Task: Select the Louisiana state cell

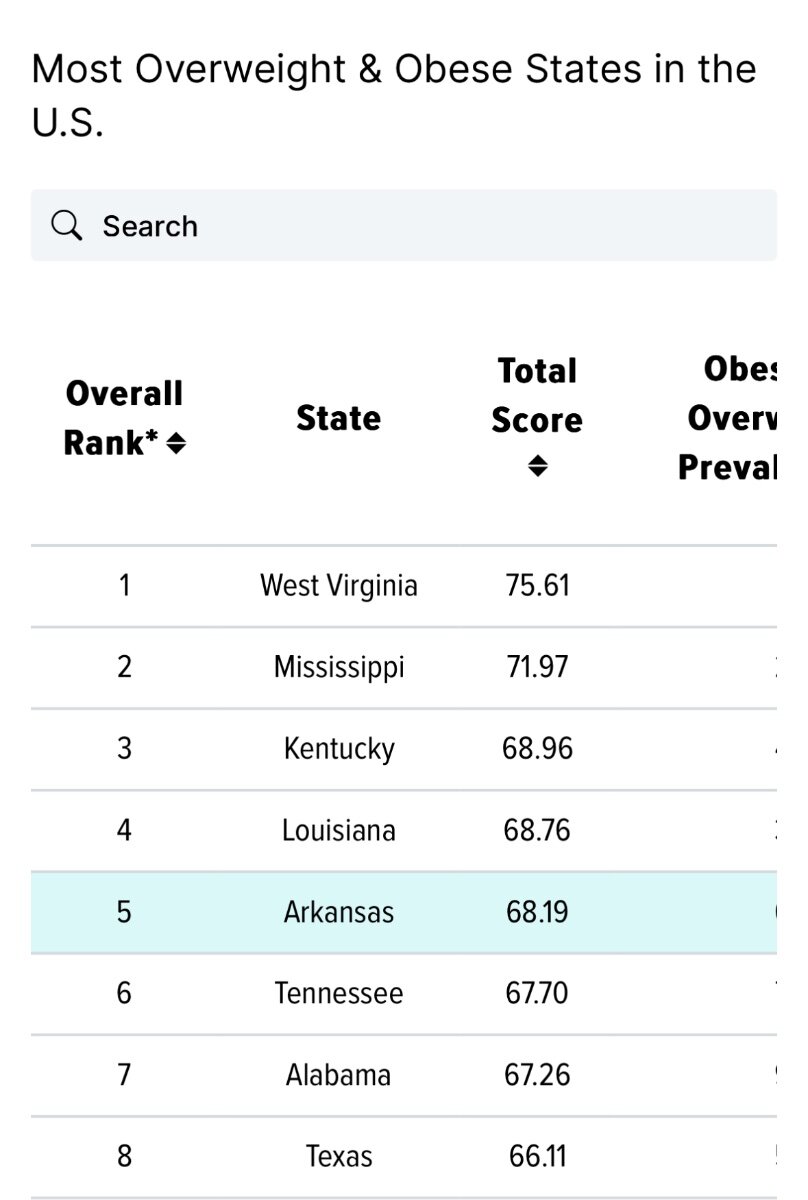Action: click(339, 830)
